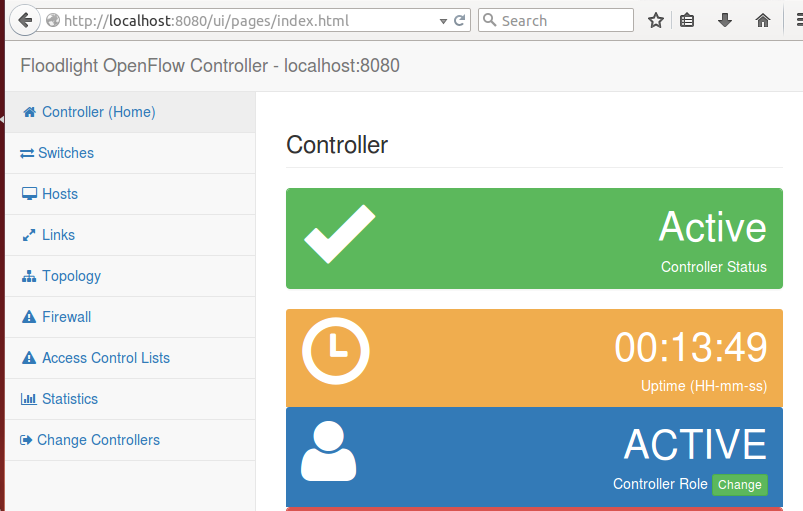This screenshot has width=803, height=511.
Task: Show bookmarks list icon
Action: point(687,20)
